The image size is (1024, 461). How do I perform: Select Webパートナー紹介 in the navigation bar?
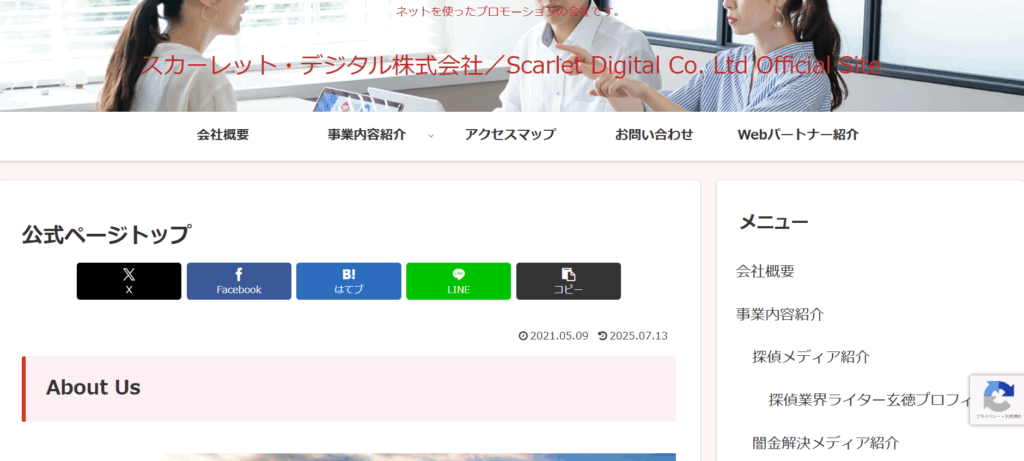[x=798, y=135]
